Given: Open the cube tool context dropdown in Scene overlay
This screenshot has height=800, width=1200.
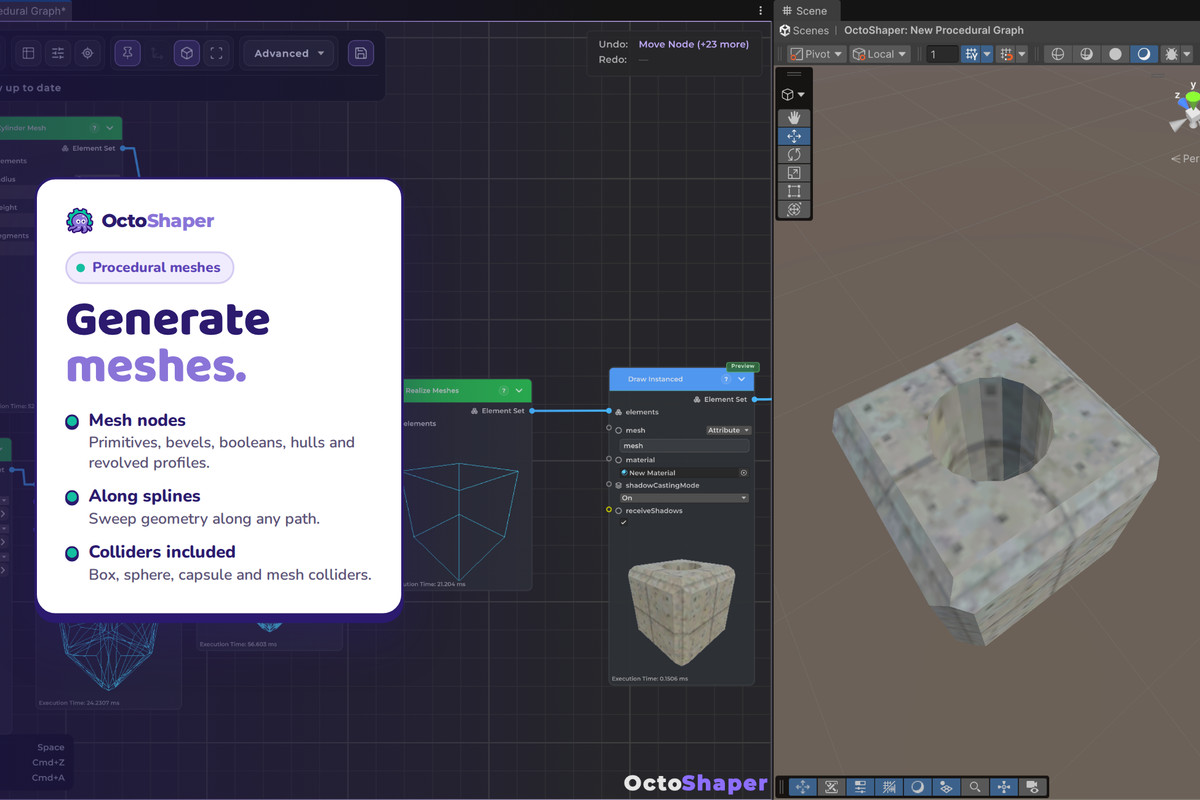Looking at the screenshot, I should pyautogui.click(x=793, y=94).
